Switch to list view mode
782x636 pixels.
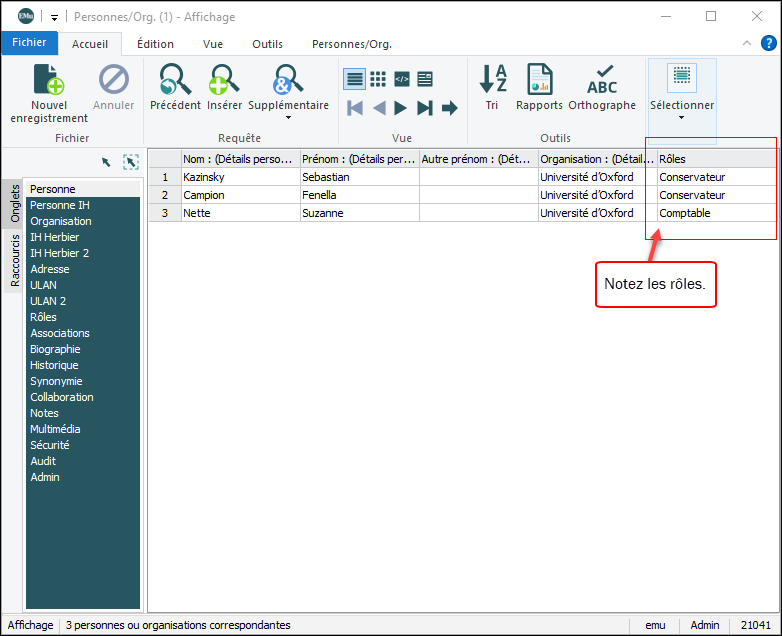pyautogui.click(x=354, y=79)
